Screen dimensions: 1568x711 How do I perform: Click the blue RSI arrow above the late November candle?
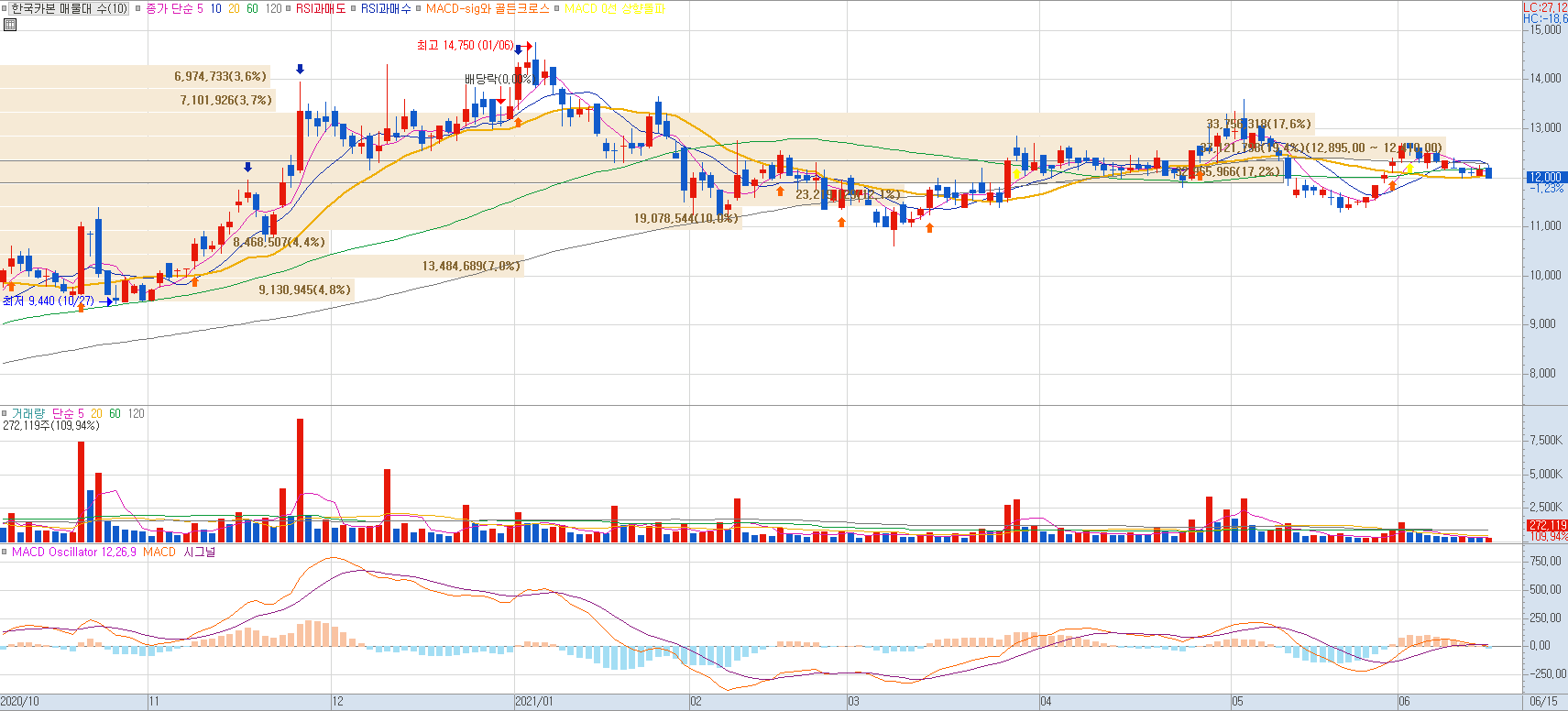point(300,70)
